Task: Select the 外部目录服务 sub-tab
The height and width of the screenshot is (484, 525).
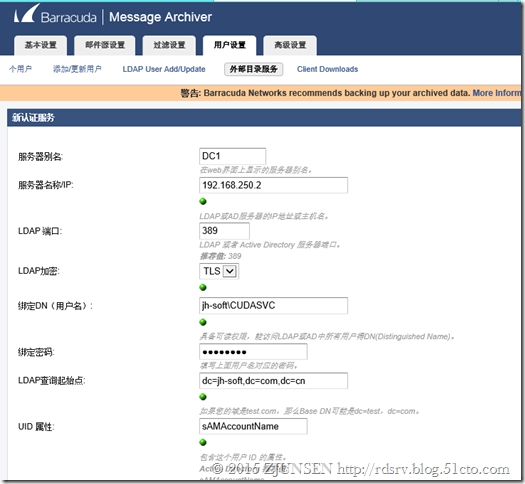Action: point(253,69)
